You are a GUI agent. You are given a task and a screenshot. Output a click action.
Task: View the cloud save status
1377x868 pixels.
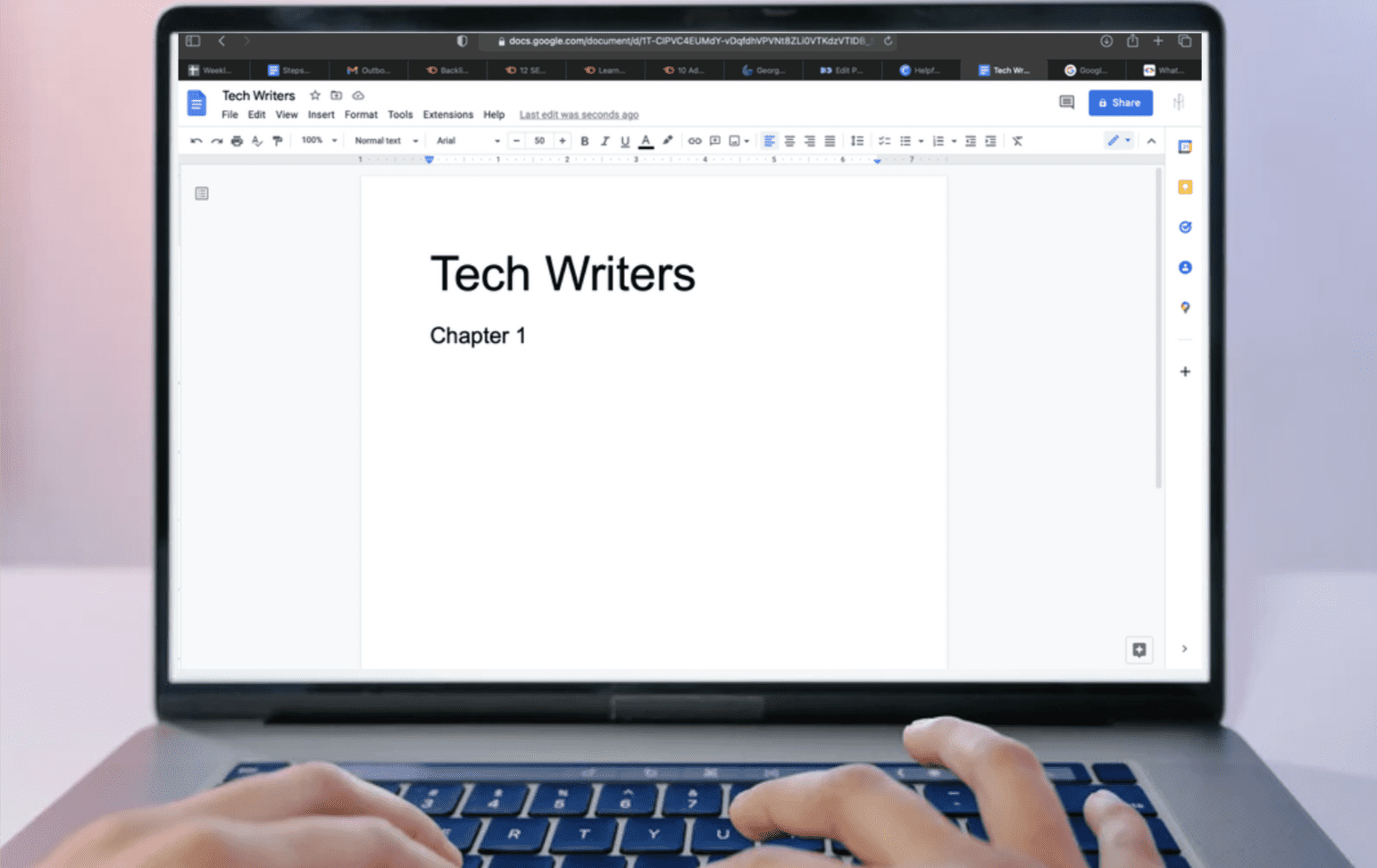[x=358, y=96]
